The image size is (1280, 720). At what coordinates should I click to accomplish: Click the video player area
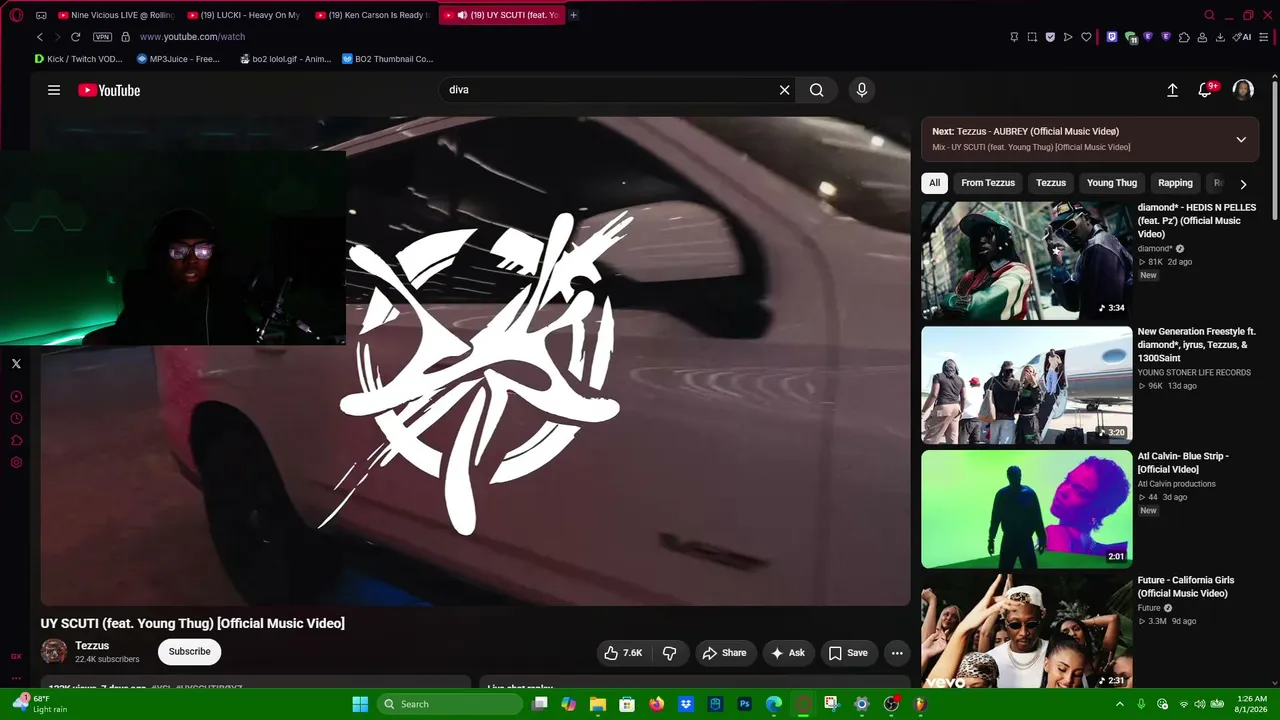tap(475, 361)
